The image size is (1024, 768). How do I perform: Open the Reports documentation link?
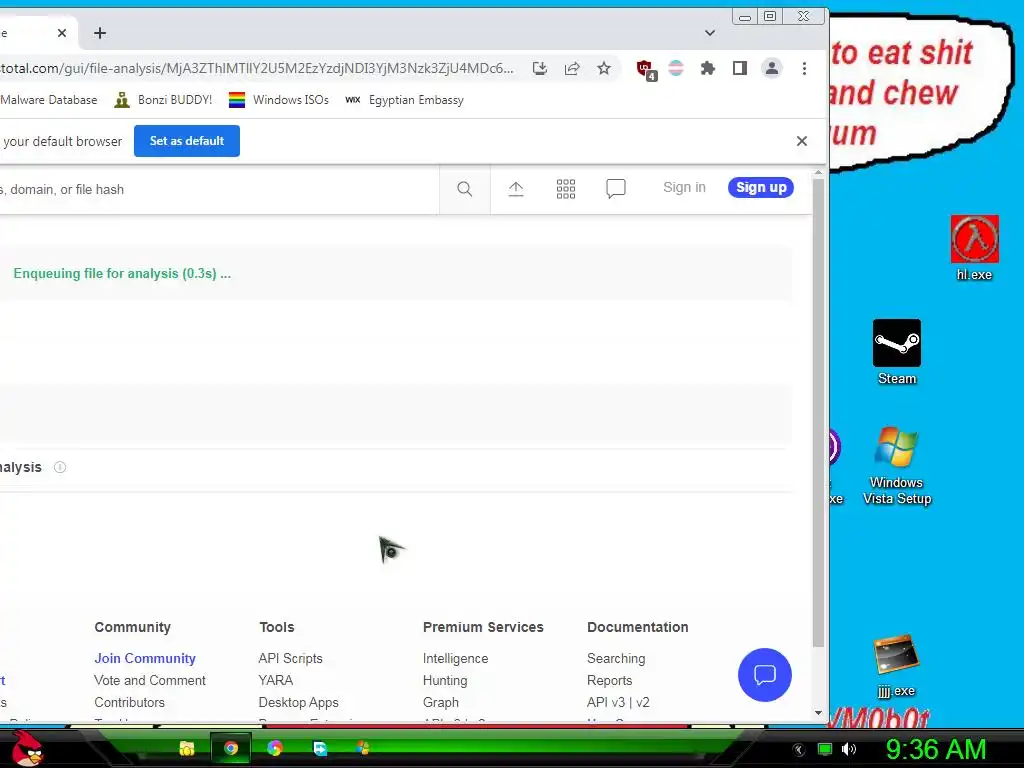pyautogui.click(x=609, y=680)
